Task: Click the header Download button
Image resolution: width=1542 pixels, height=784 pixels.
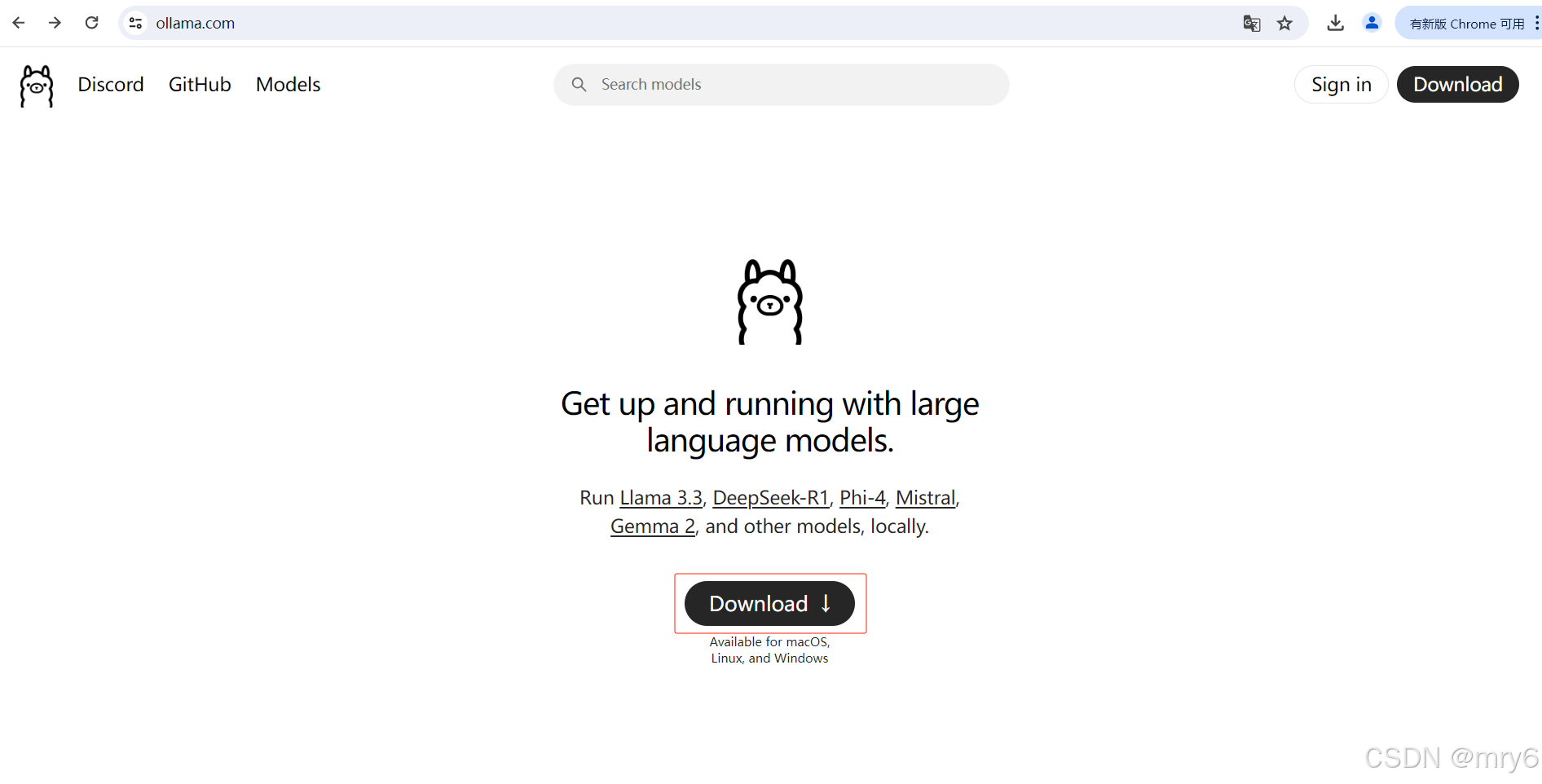Action: (x=1457, y=85)
